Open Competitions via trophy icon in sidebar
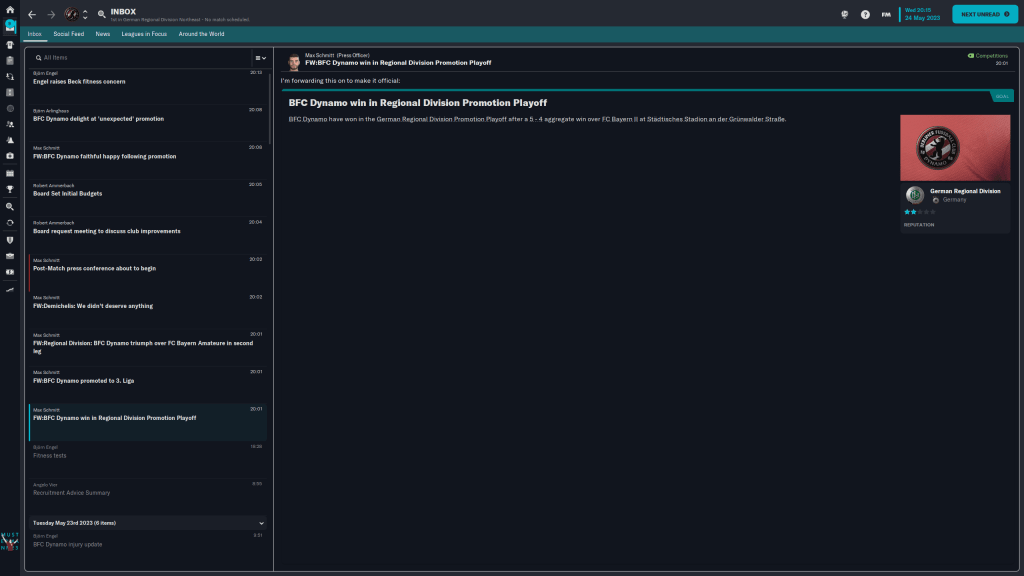The width and height of the screenshot is (1024, 576). pos(10,189)
